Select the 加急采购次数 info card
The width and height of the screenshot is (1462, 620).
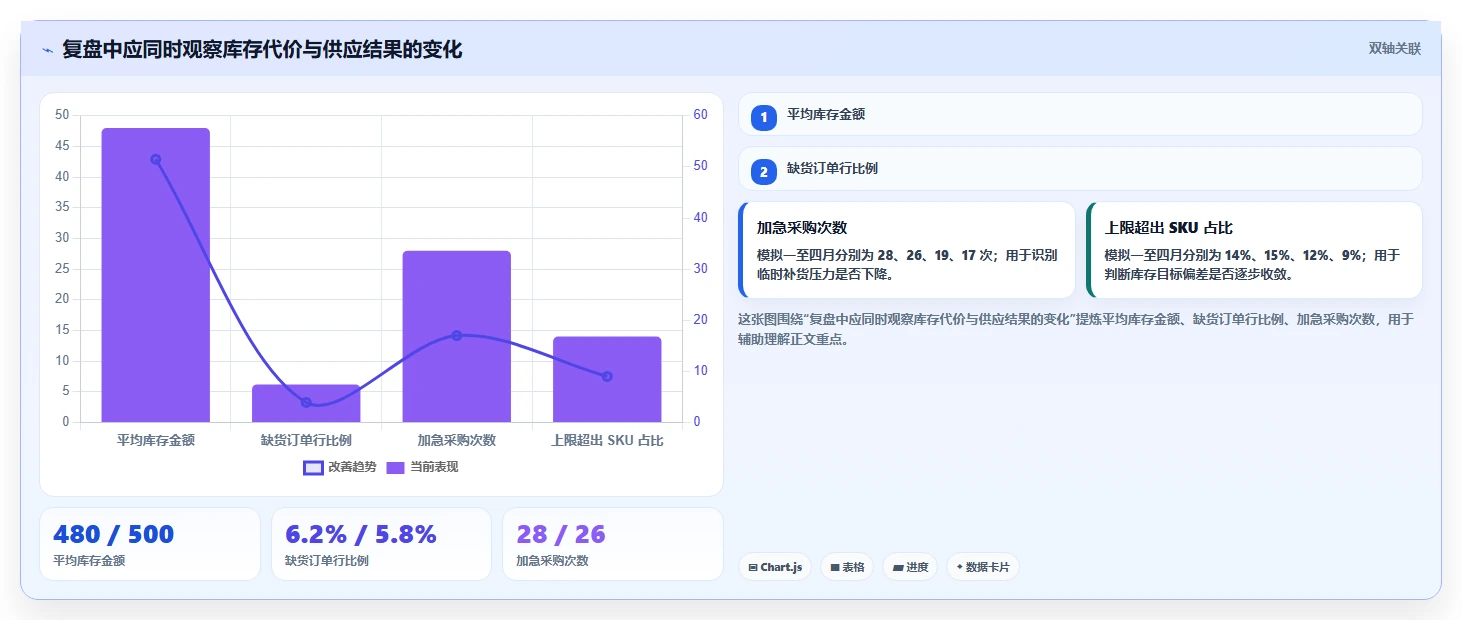(907, 250)
